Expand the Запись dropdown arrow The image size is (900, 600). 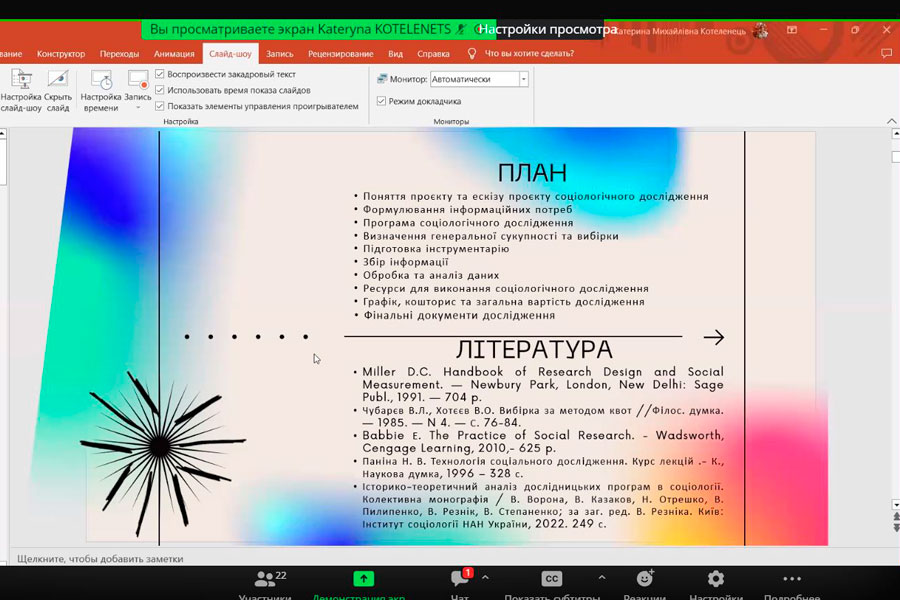[138, 107]
